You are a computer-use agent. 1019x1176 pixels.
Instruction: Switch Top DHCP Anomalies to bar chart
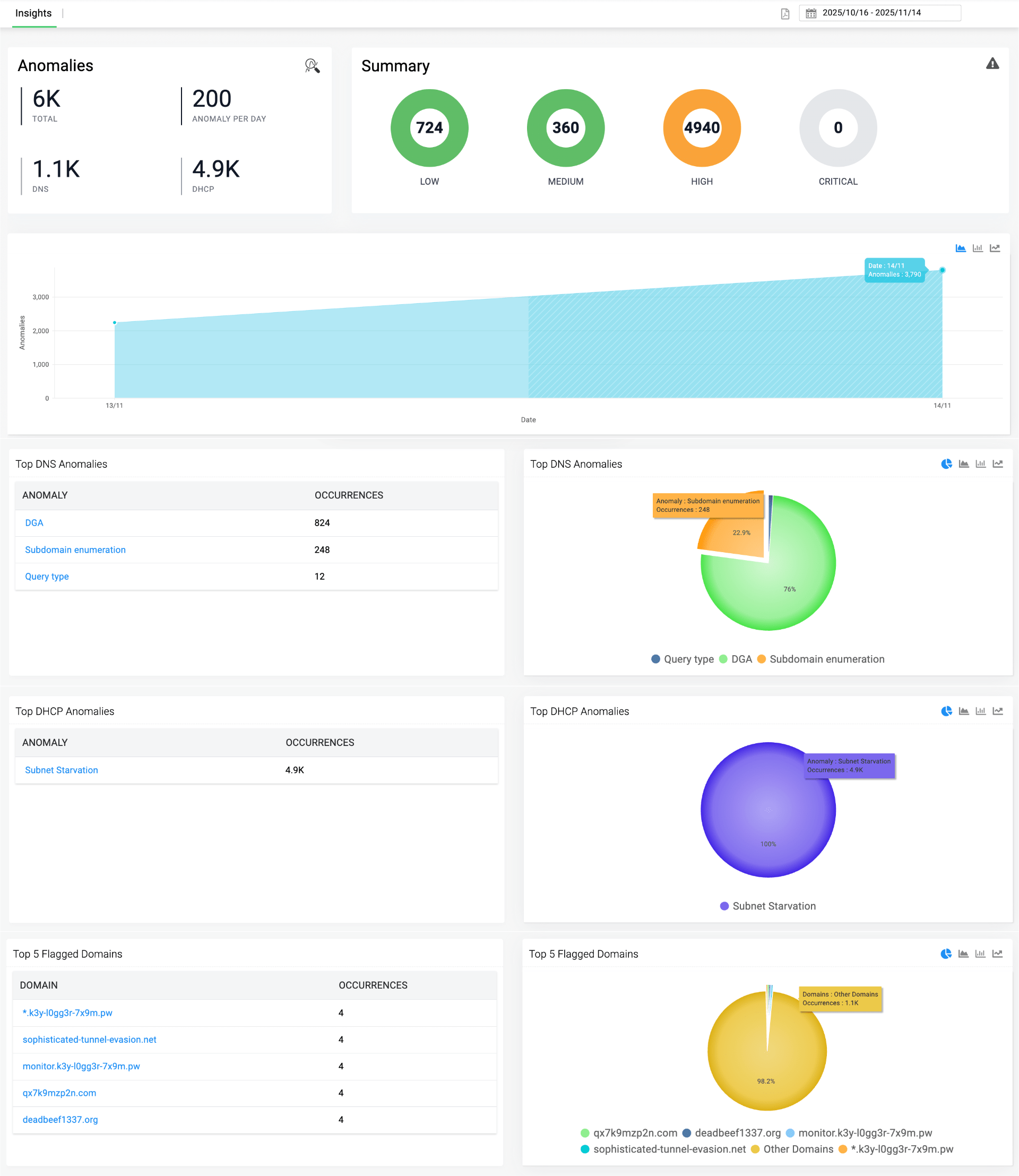pyautogui.click(x=980, y=710)
